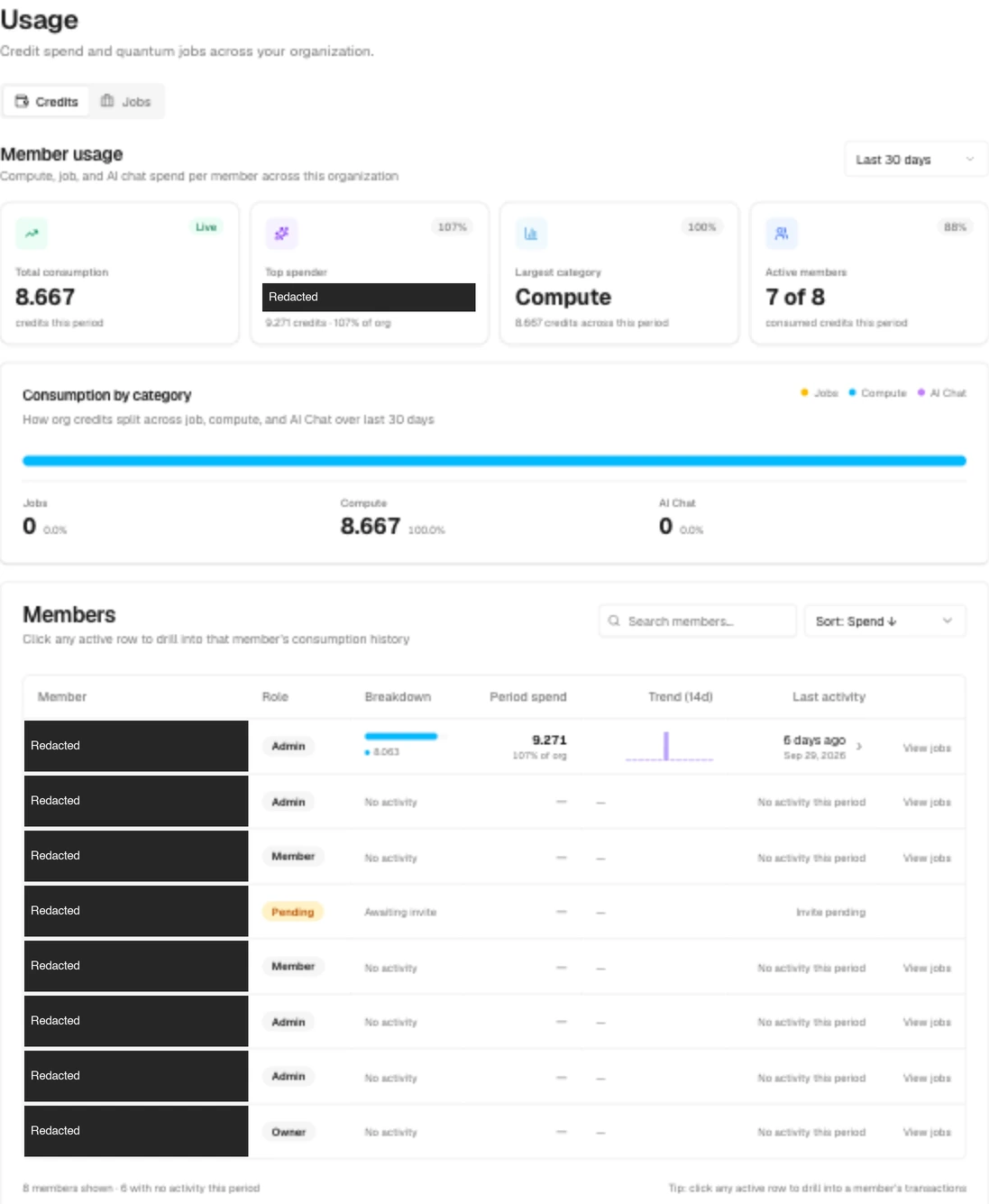989x1204 pixels.
Task: Click the Trend (14d) column header
Action: click(x=681, y=697)
